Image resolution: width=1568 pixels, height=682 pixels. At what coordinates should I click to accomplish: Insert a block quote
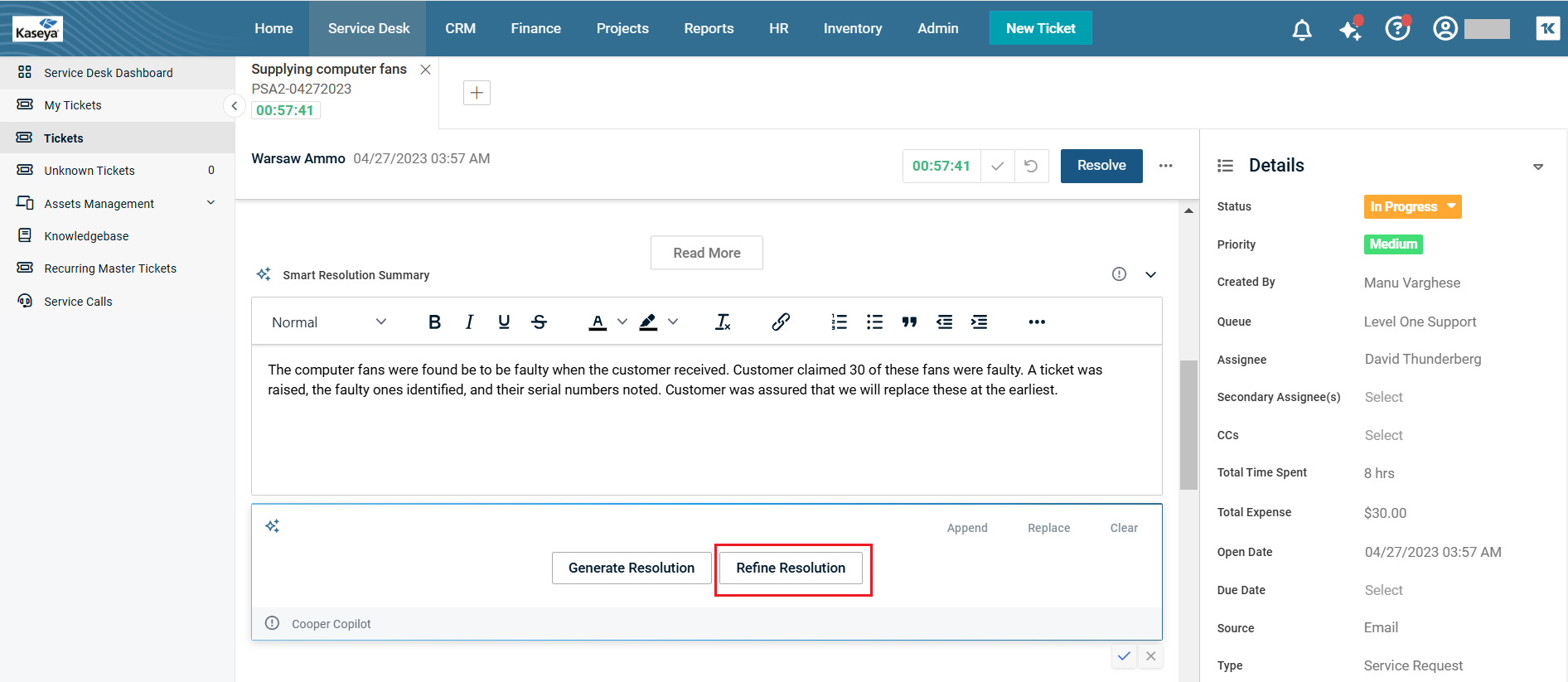pyautogui.click(x=909, y=322)
